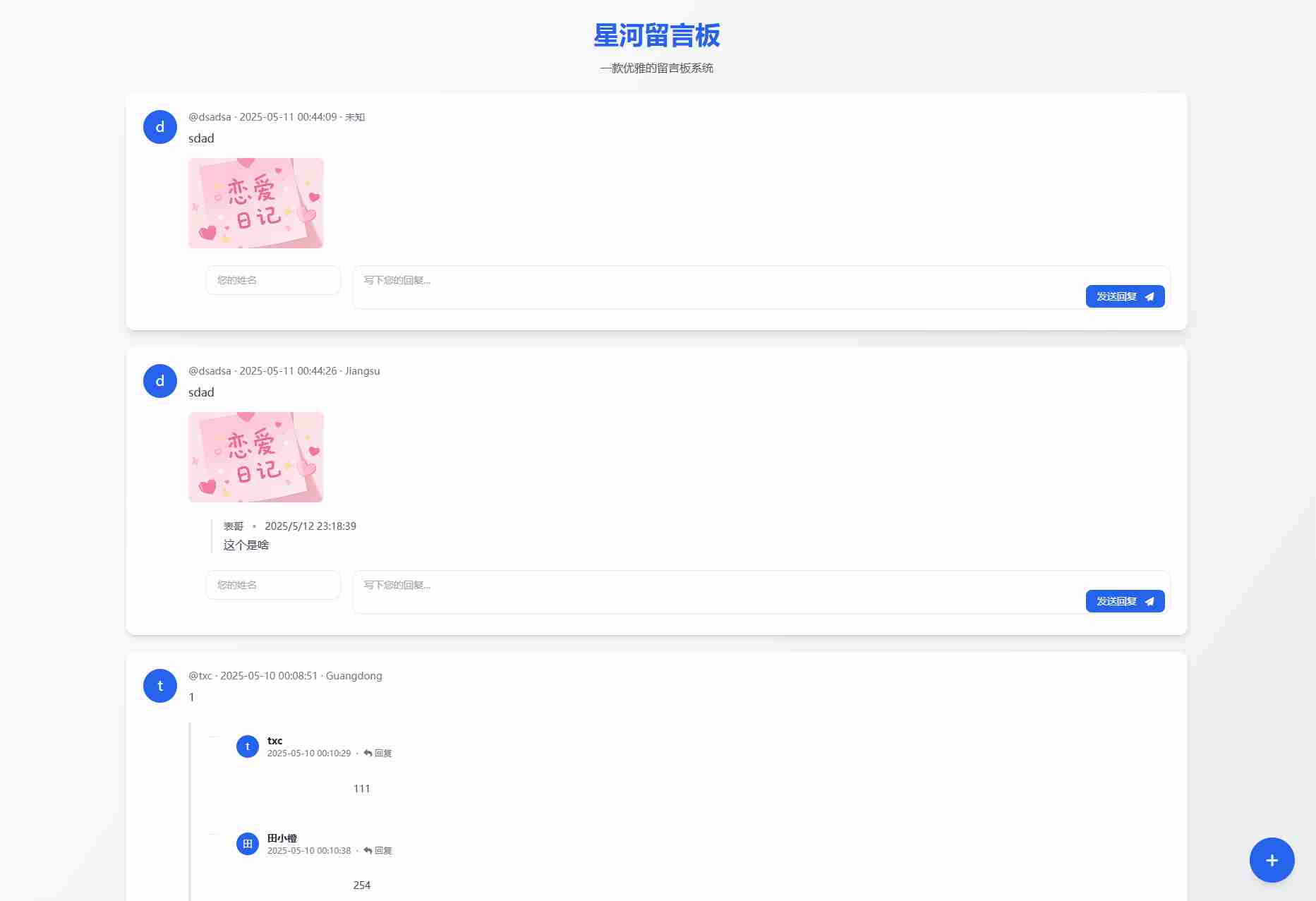
Task: Click the '@txc · 2025-05-10 00:08:51 · Guangdong' header
Action: tap(285, 676)
